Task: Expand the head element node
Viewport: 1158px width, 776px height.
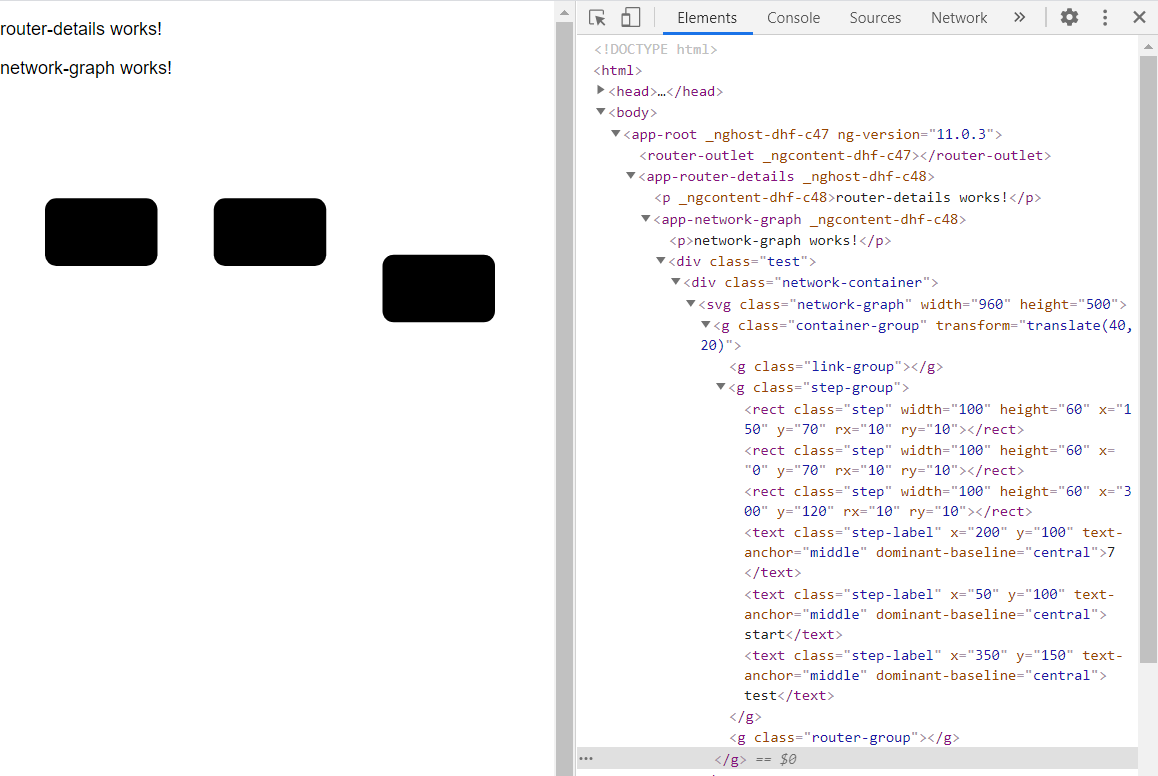Action: (600, 90)
